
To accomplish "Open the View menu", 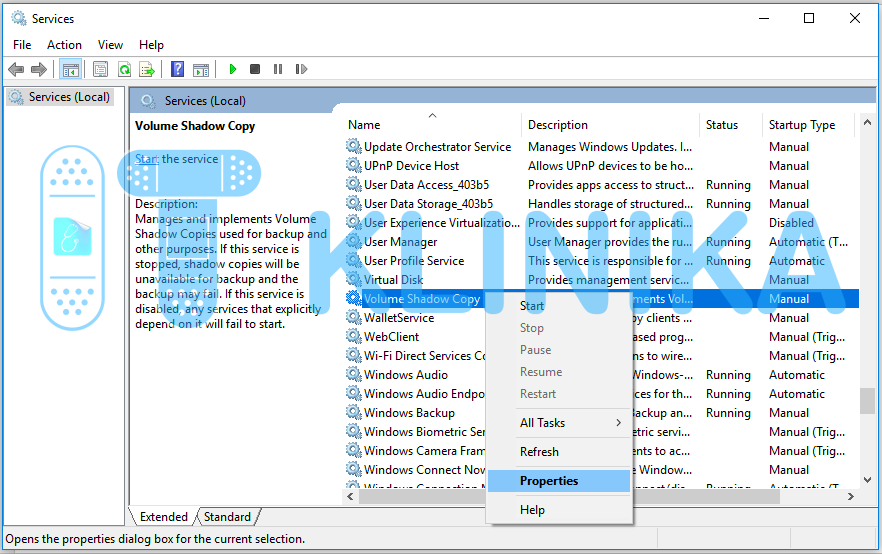I will [x=110, y=45].
